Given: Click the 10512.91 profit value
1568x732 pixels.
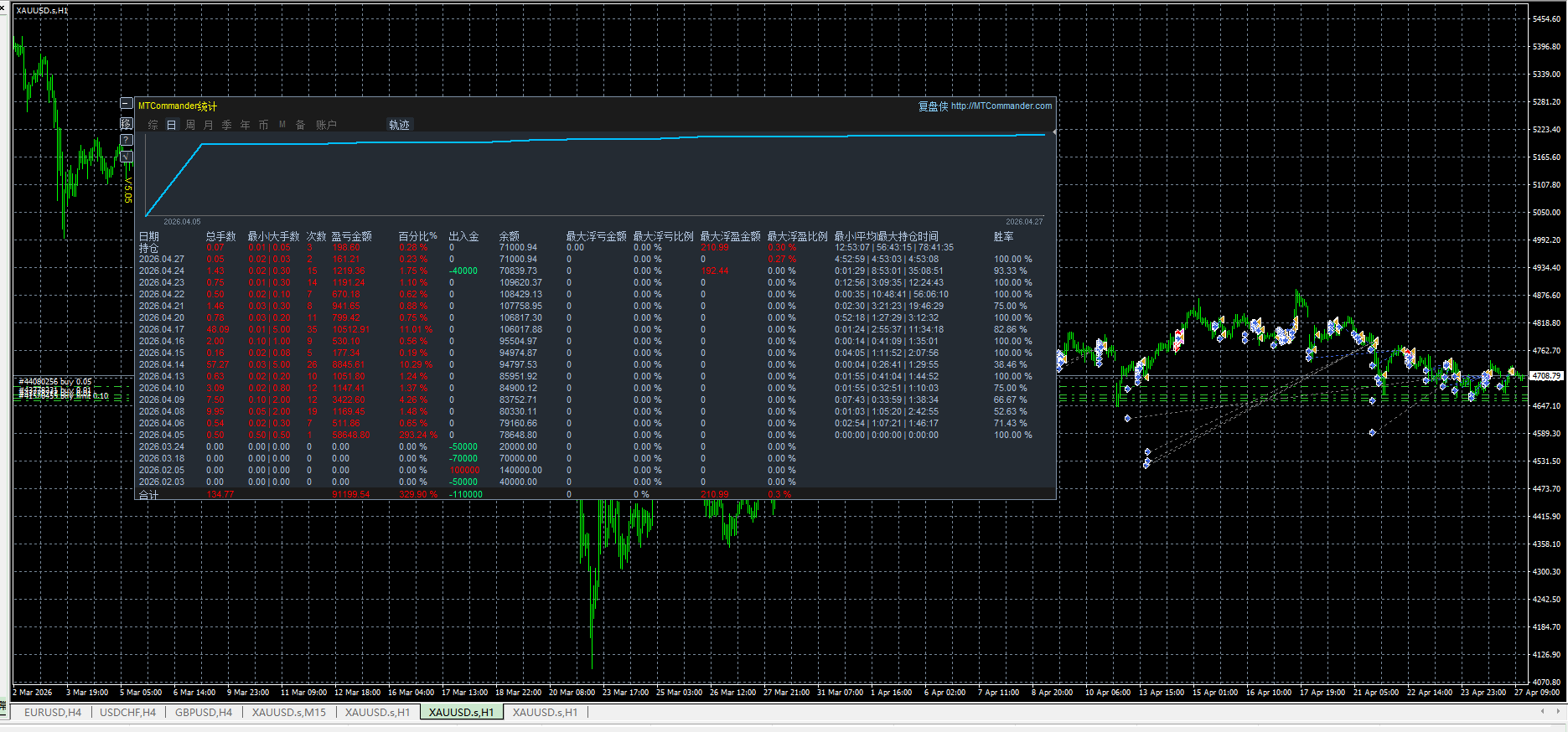Looking at the screenshot, I should pyautogui.click(x=350, y=330).
